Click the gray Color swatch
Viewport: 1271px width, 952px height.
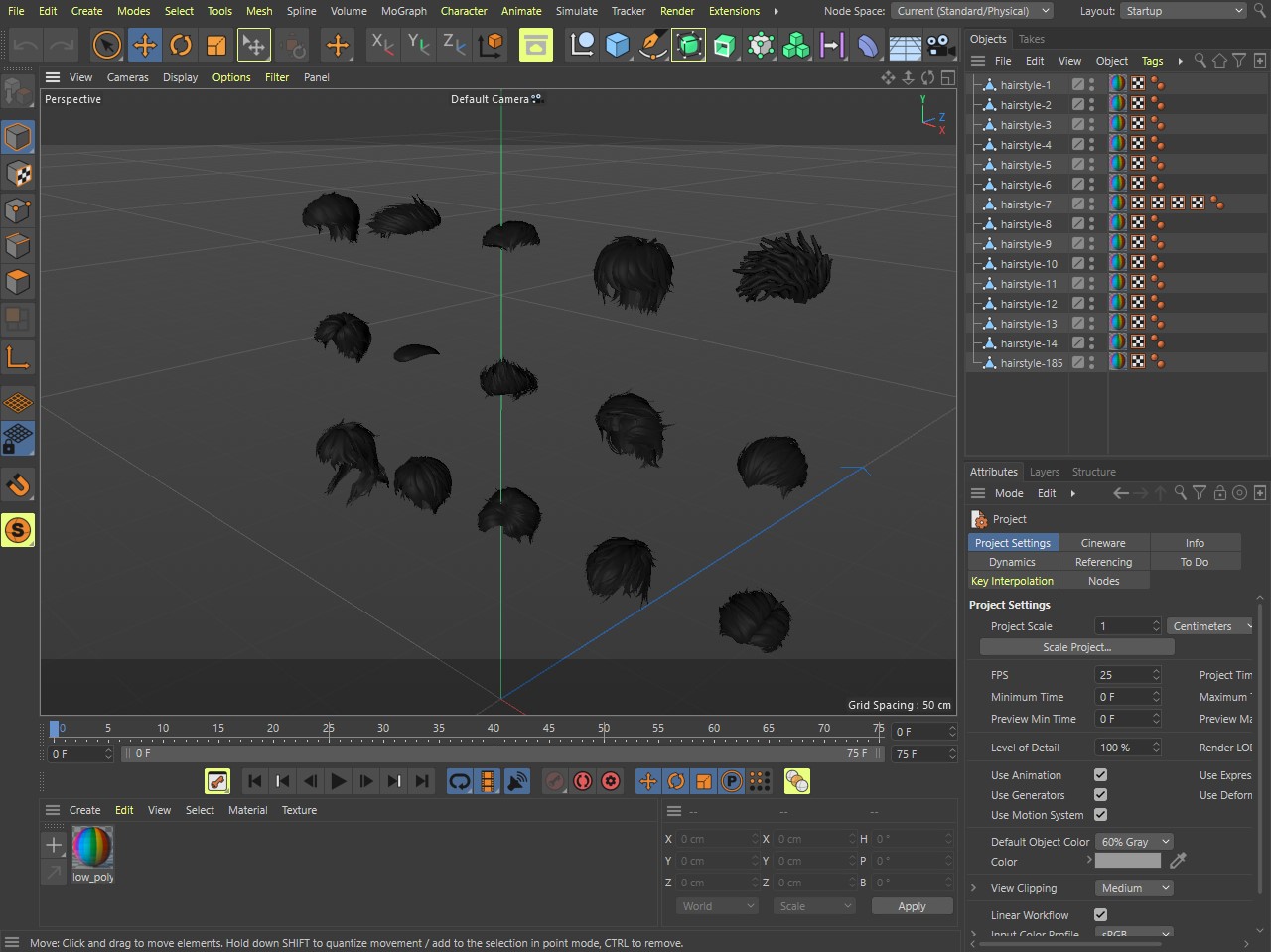tap(1127, 861)
